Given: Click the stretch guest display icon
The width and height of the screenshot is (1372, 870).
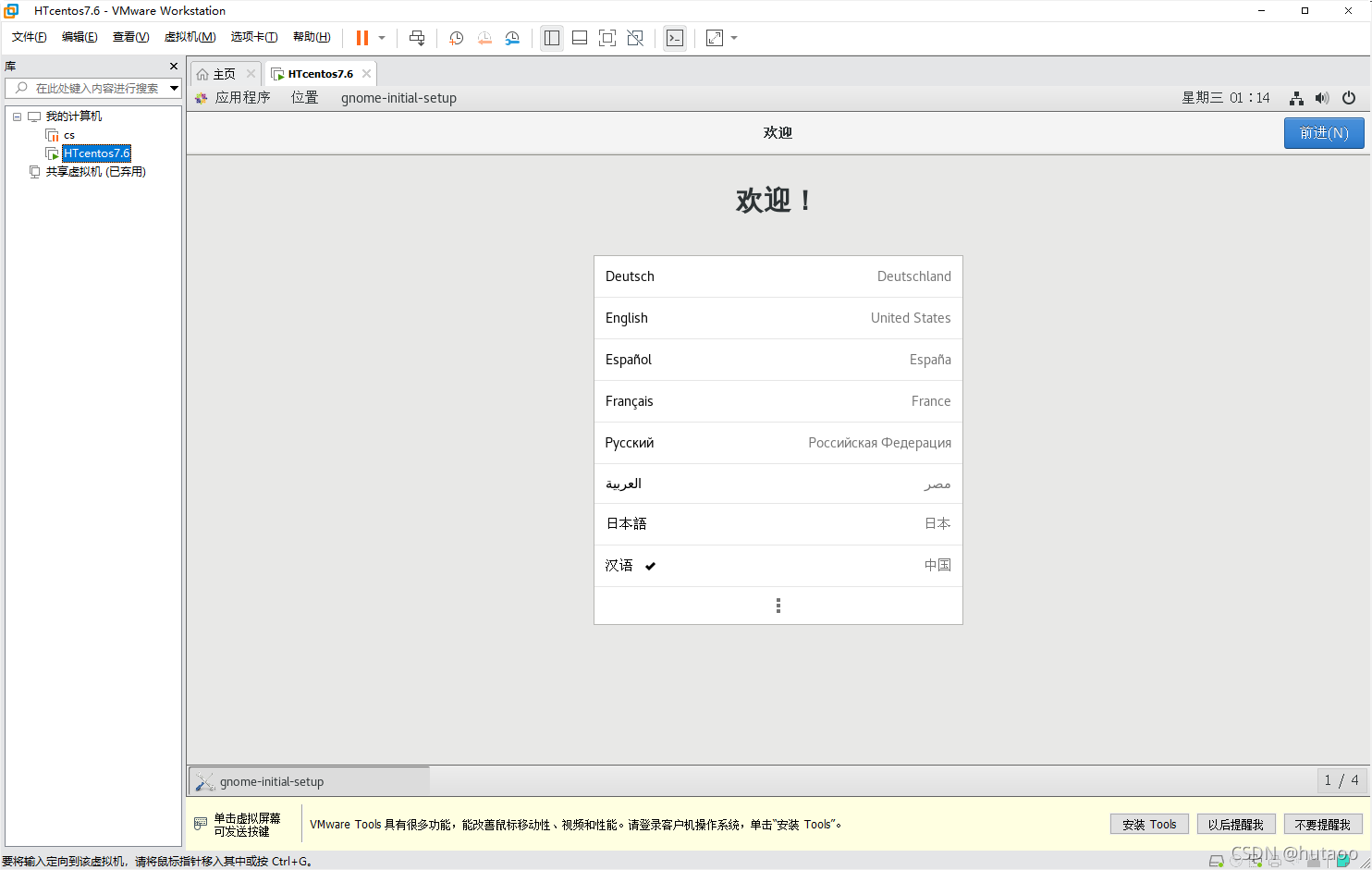Looking at the screenshot, I should pyautogui.click(x=715, y=38).
